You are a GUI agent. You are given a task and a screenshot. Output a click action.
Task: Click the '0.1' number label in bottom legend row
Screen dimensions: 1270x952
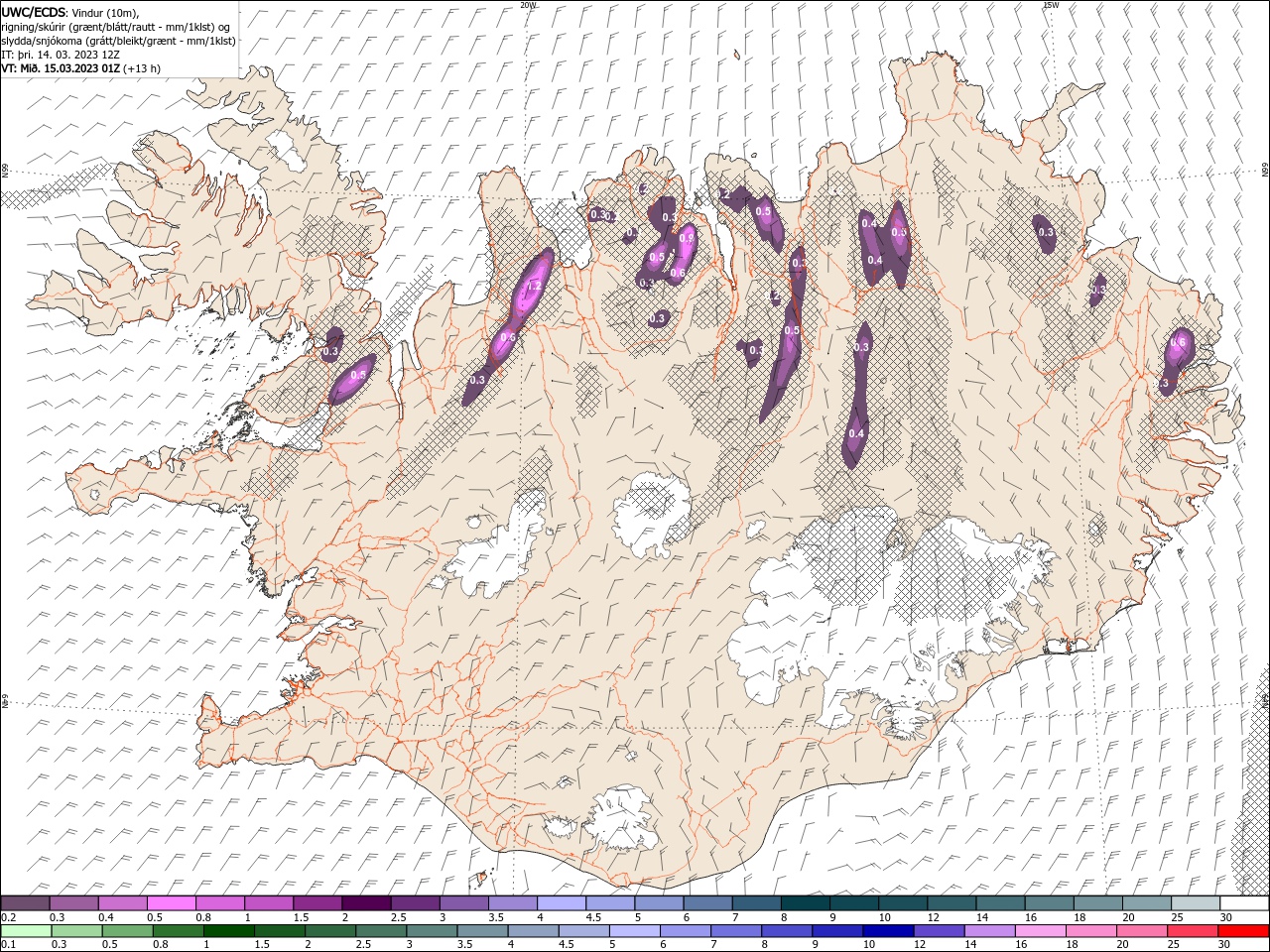(8, 945)
